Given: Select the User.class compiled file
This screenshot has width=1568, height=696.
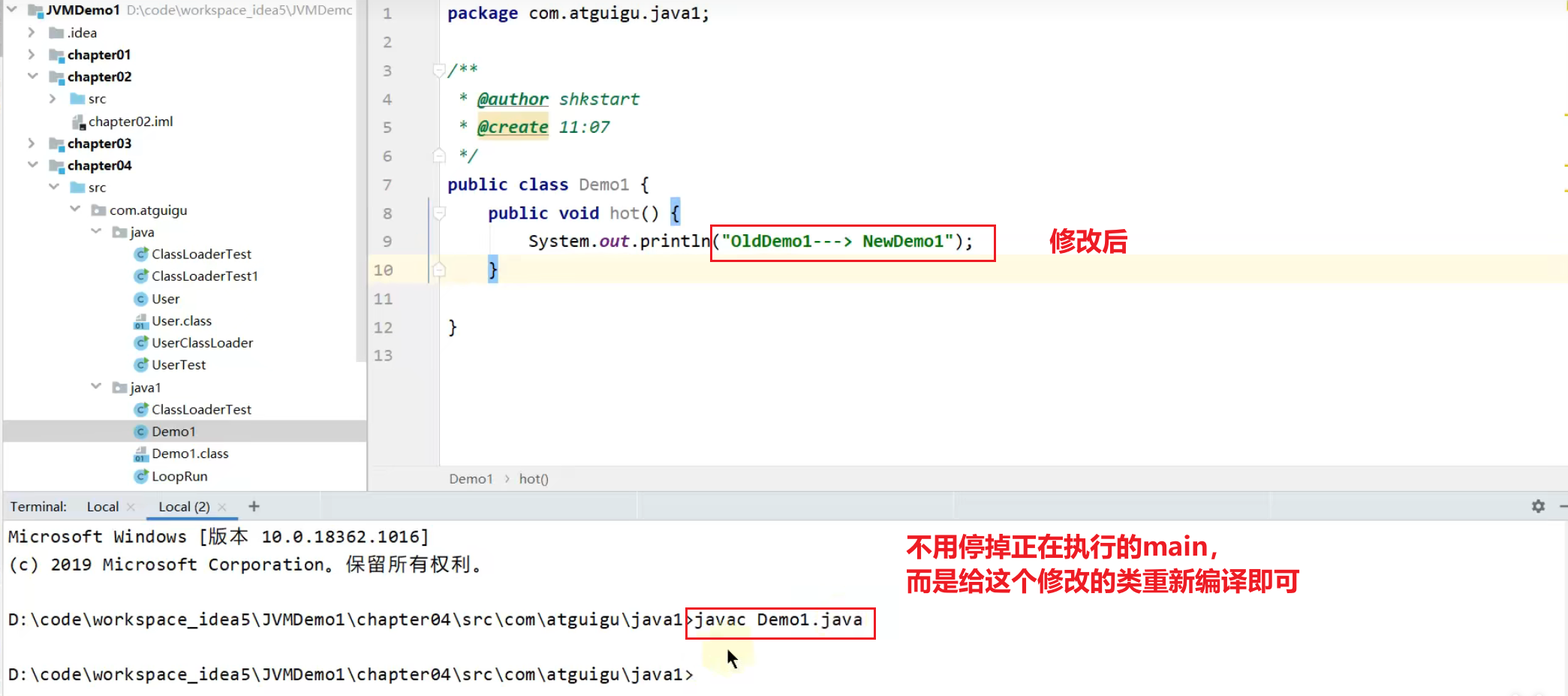Looking at the screenshot, I should pyautogui.click(x=182, y=321).
